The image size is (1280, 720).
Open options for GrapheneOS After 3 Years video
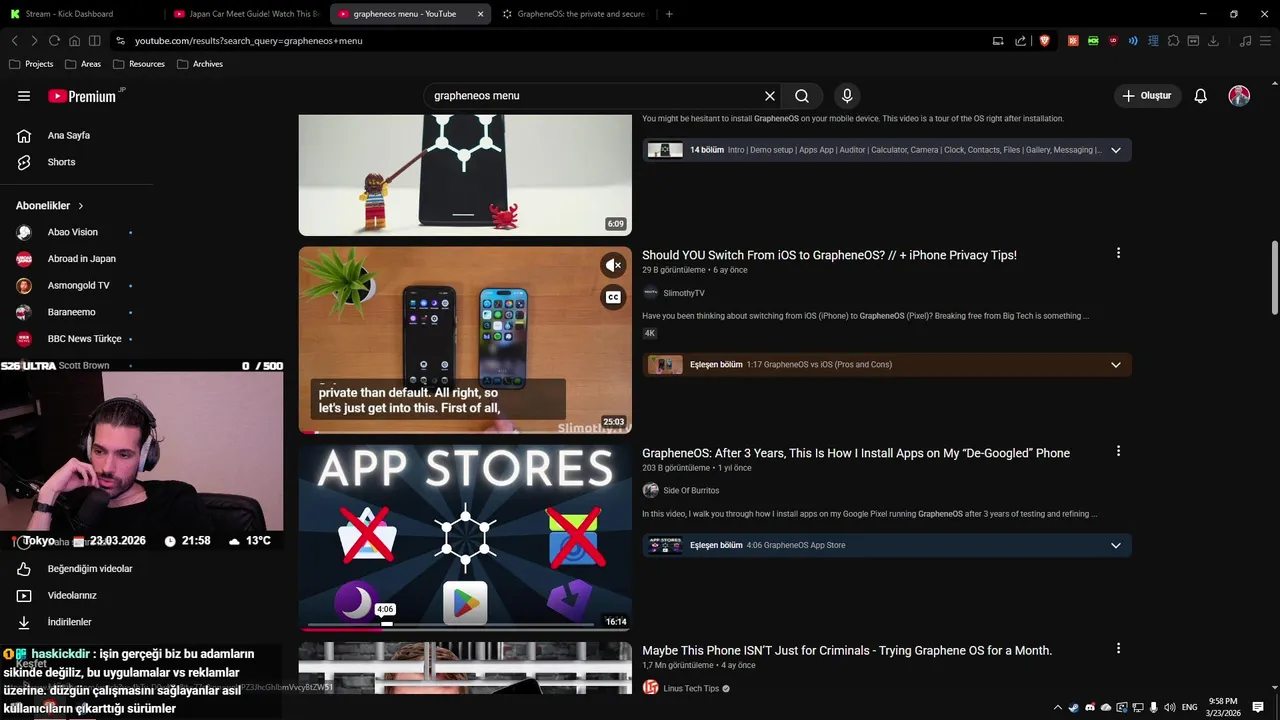pyautogui.click(x=1118, y=452)
